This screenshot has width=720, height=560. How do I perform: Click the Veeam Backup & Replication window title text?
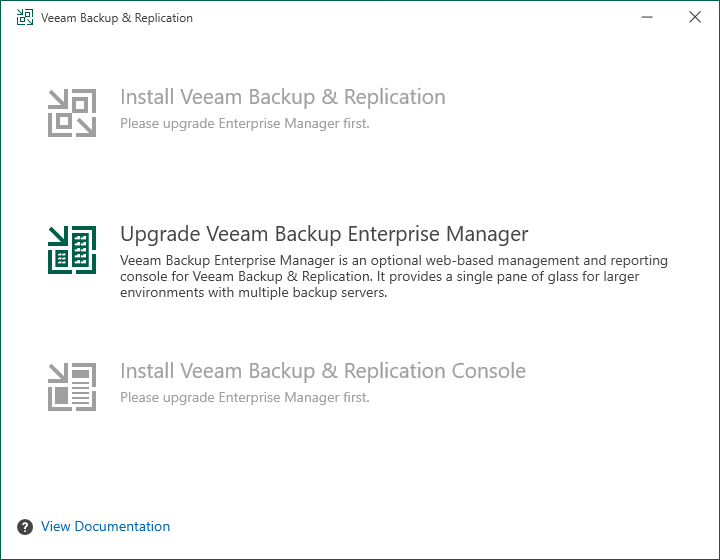117,18
